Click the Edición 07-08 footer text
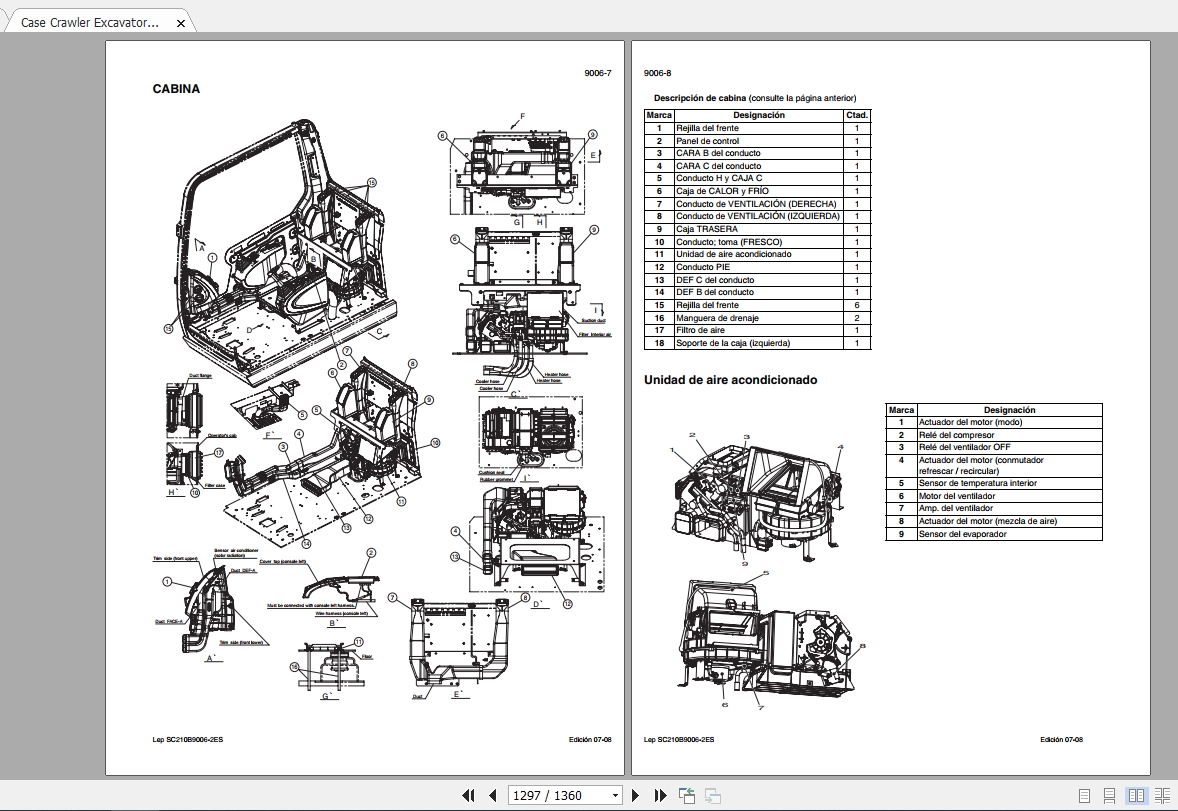 1062,740
